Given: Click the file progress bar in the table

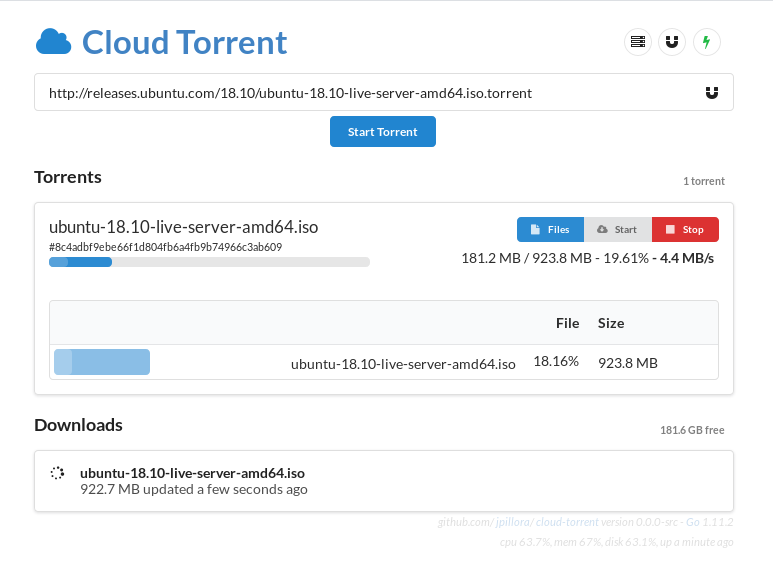Looking at the screenshot, I should [x=102, y=362].
